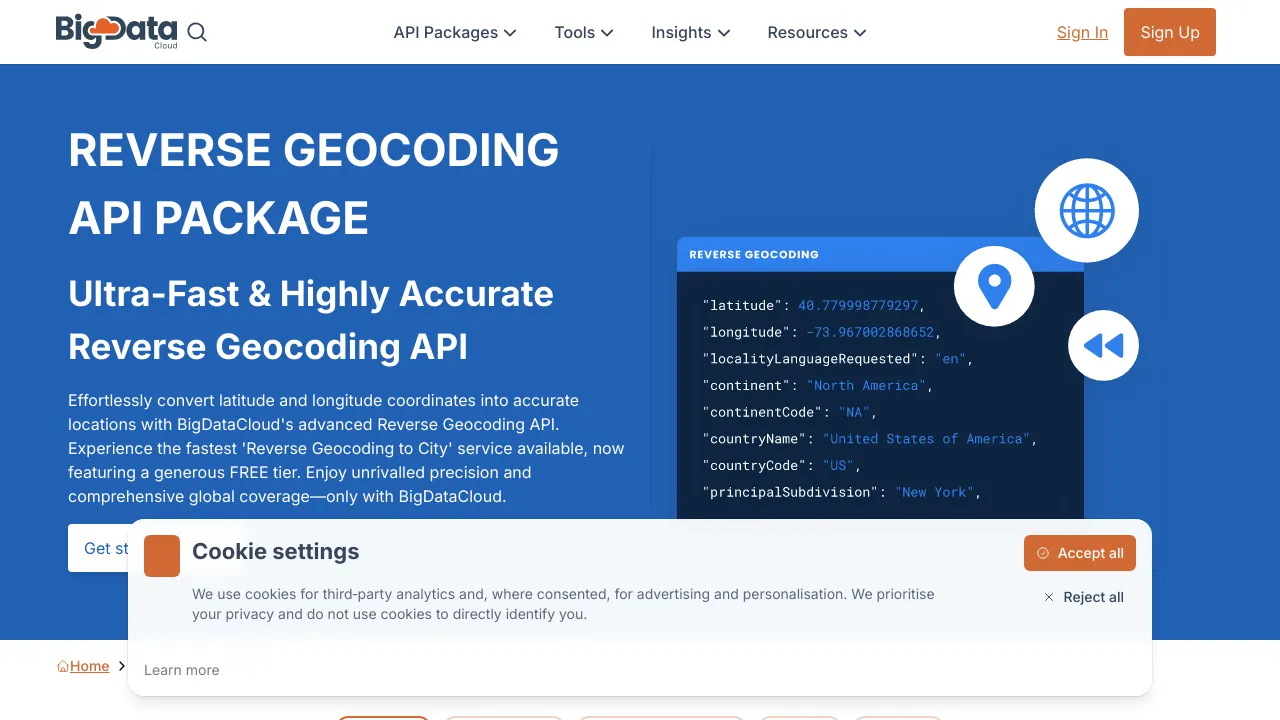The height and width of the screenshot is (720, 1280).
Task: Click the Home breadcrumb house icon
Action: [x=63, y=666]
